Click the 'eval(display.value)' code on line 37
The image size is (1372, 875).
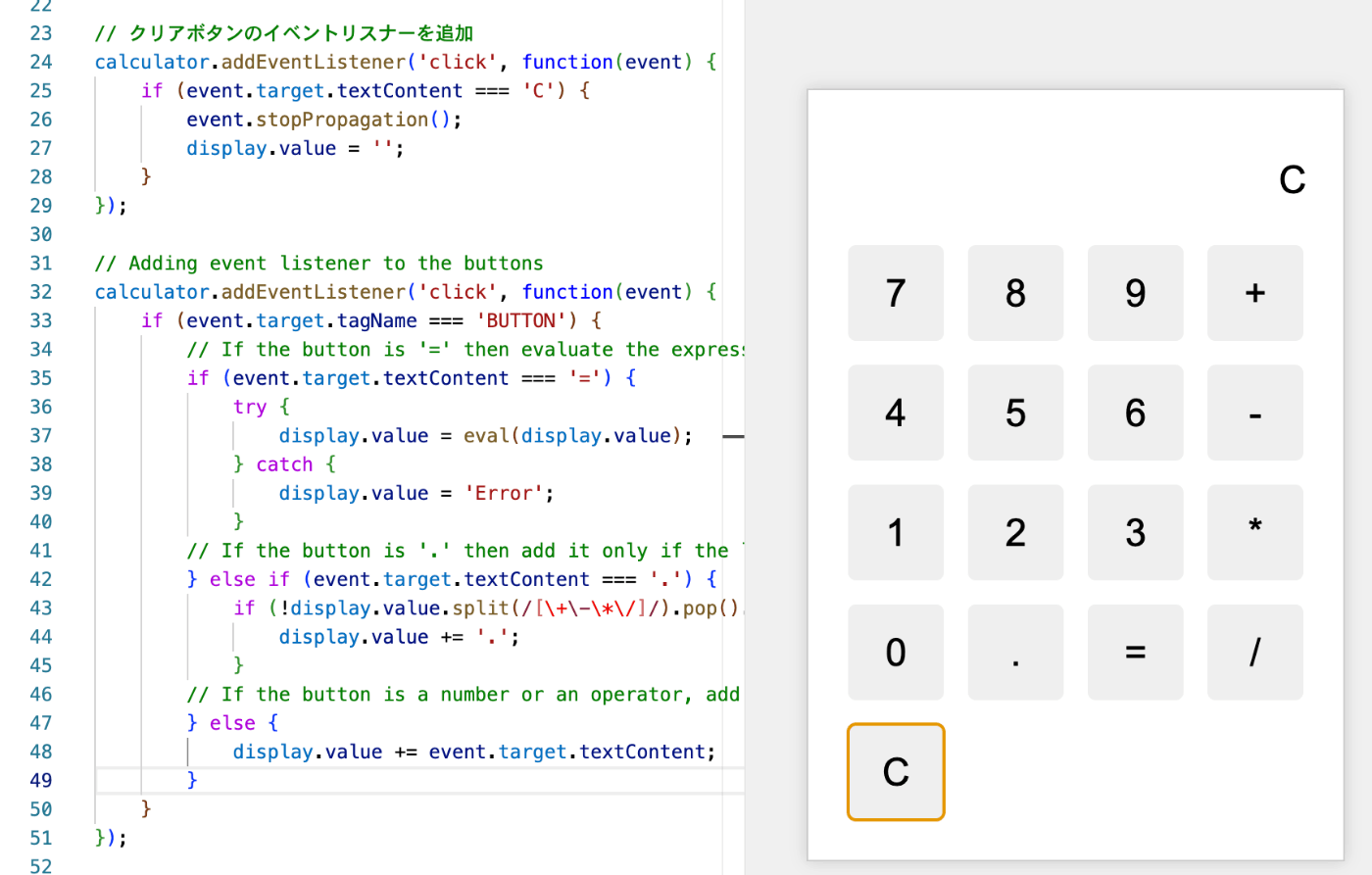coord(572,435)
